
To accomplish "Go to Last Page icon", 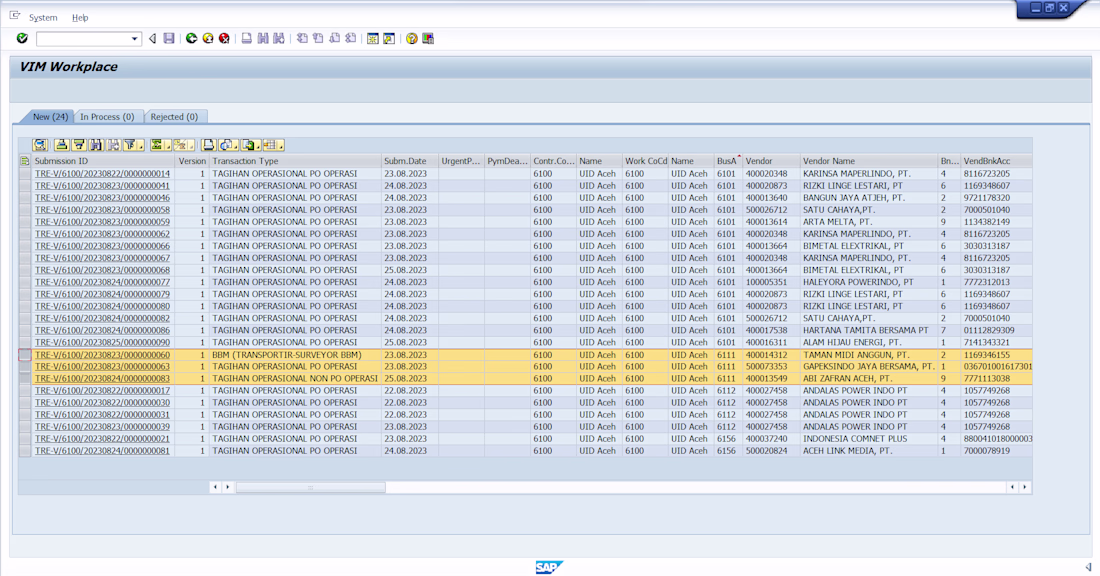I will pos(351,38).
